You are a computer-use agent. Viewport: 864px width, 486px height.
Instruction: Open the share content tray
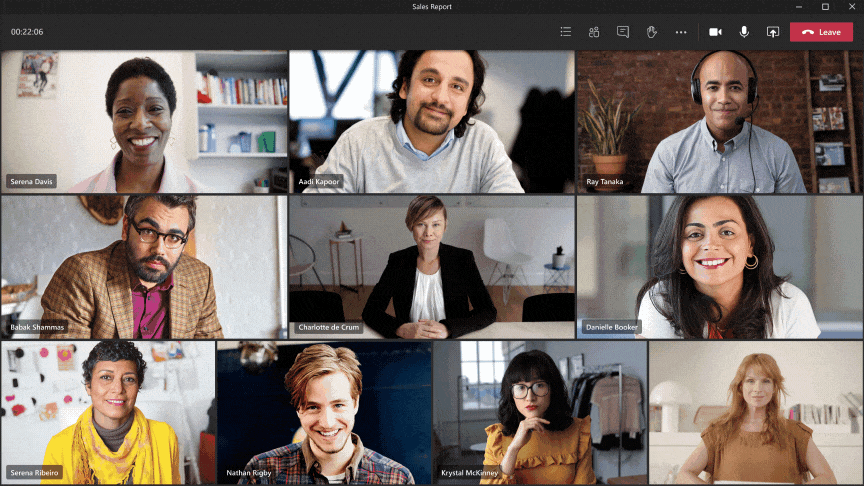[772, 32]
